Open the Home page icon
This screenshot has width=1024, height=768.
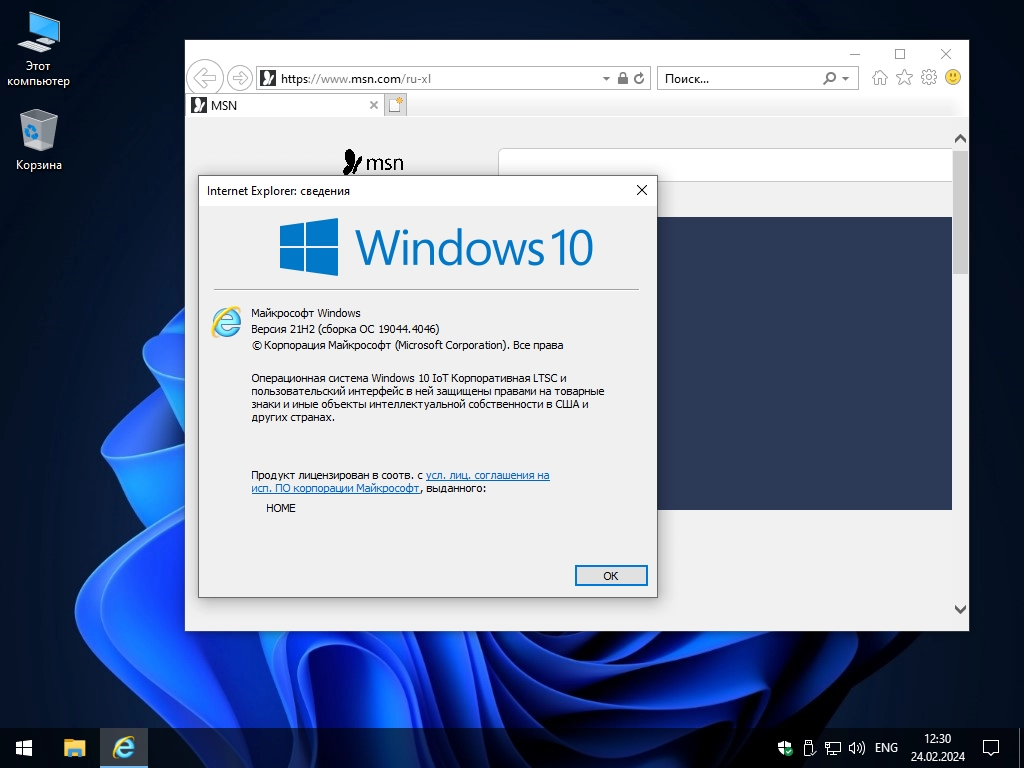coord(880,78)
